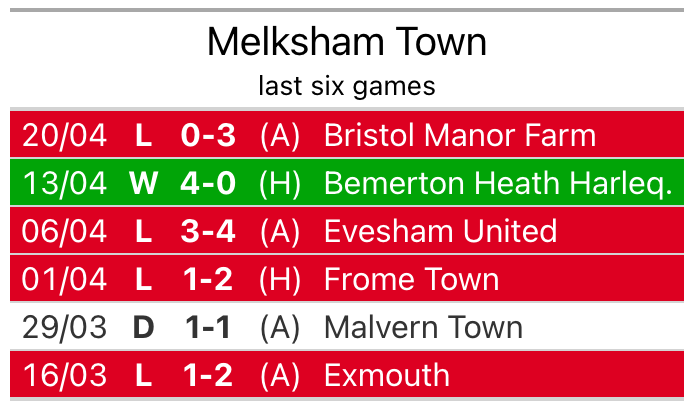Select the D draw result letter
692x408 pixels.
(x=144, y=327)
